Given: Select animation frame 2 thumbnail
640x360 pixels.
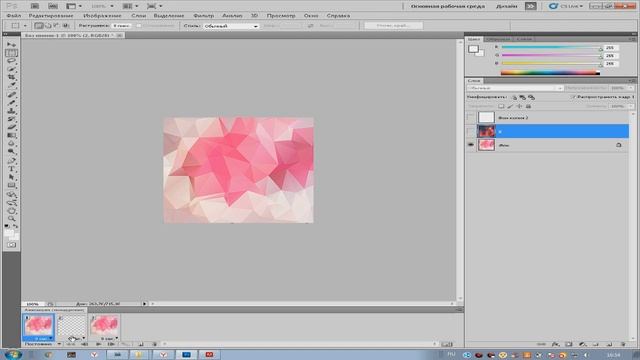Looking at the screenshot, I should point(71,325).
